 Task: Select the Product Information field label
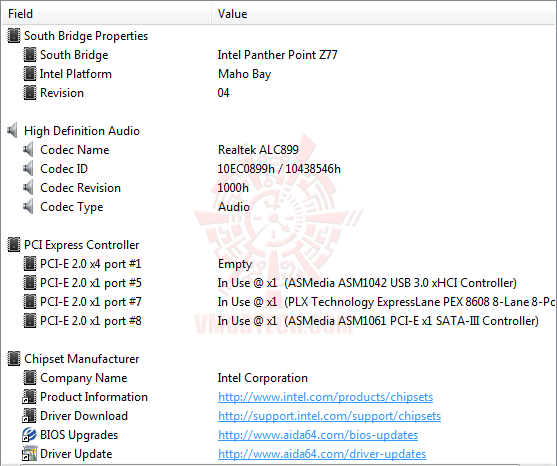click(x=94, y=397)
